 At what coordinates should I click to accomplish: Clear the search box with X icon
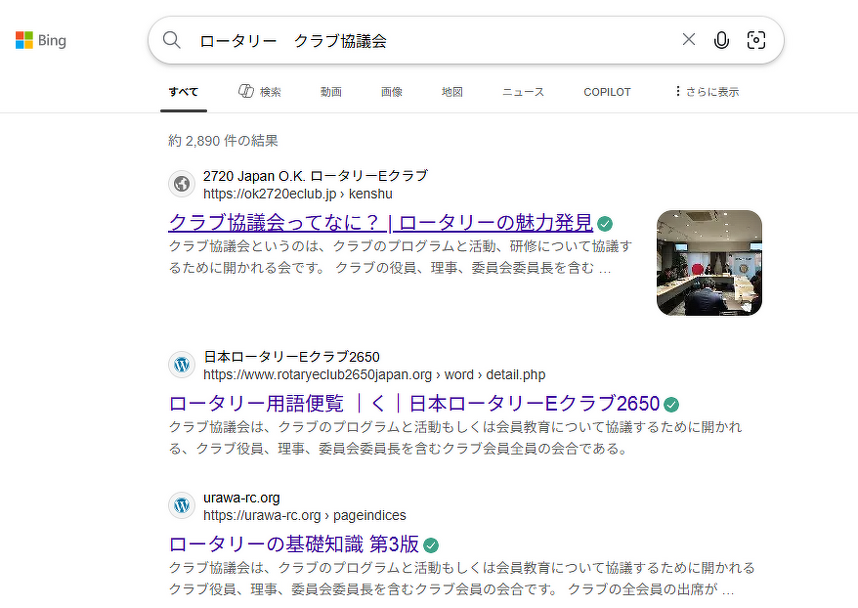[x=688, y=40]
